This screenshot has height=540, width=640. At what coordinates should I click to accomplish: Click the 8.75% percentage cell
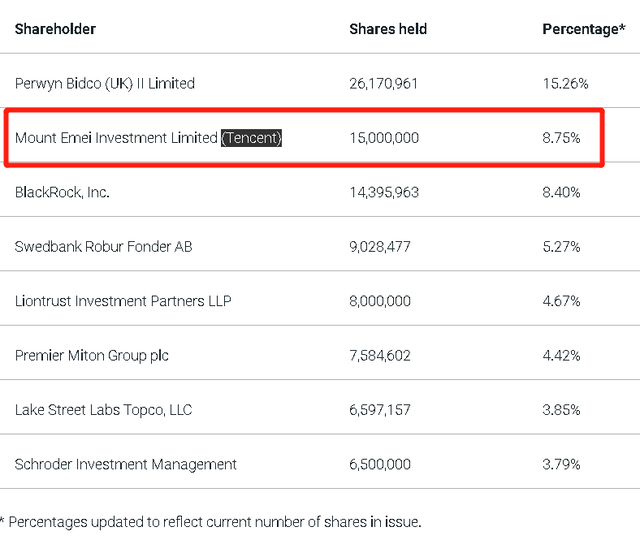click(561, 138)
